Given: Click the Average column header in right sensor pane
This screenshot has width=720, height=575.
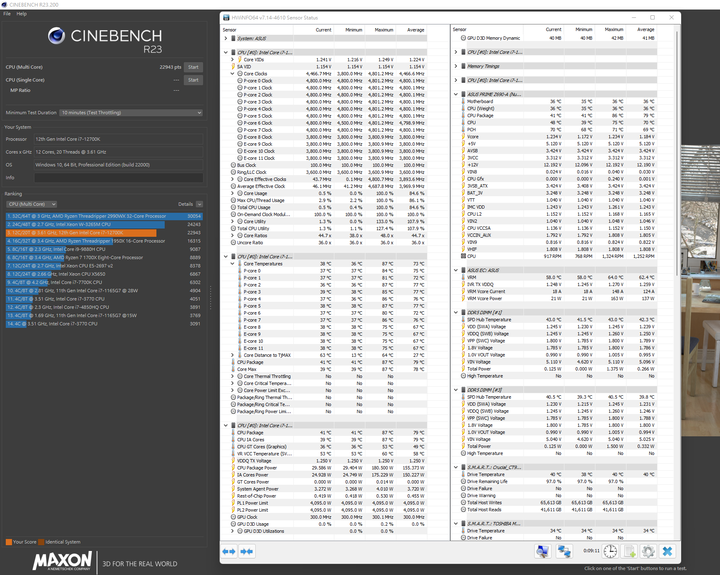Looking at the screenshot, I should pos(645,29).
